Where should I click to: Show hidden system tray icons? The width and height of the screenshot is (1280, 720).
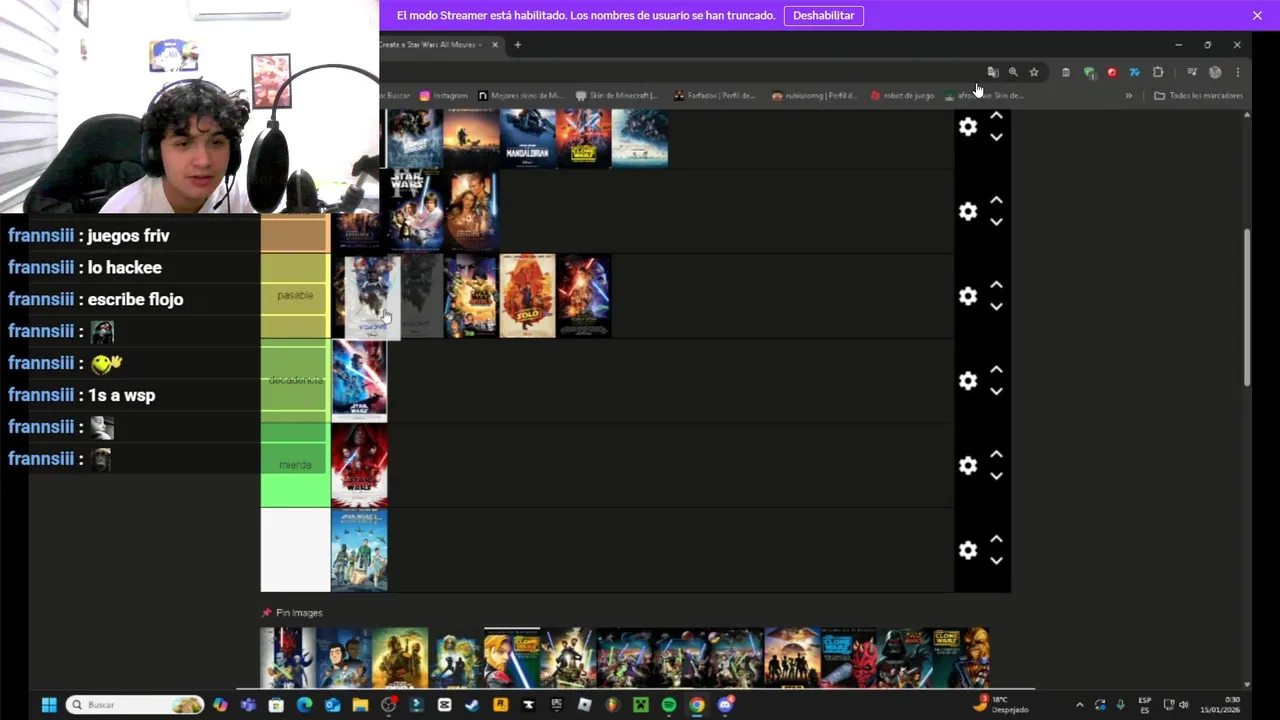pyautogui.click(x=1079, y=705)
